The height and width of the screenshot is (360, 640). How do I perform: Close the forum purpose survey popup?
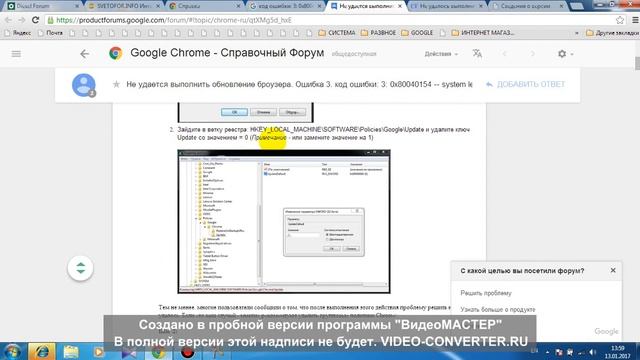pyautogui.click(x=613, y=270)
